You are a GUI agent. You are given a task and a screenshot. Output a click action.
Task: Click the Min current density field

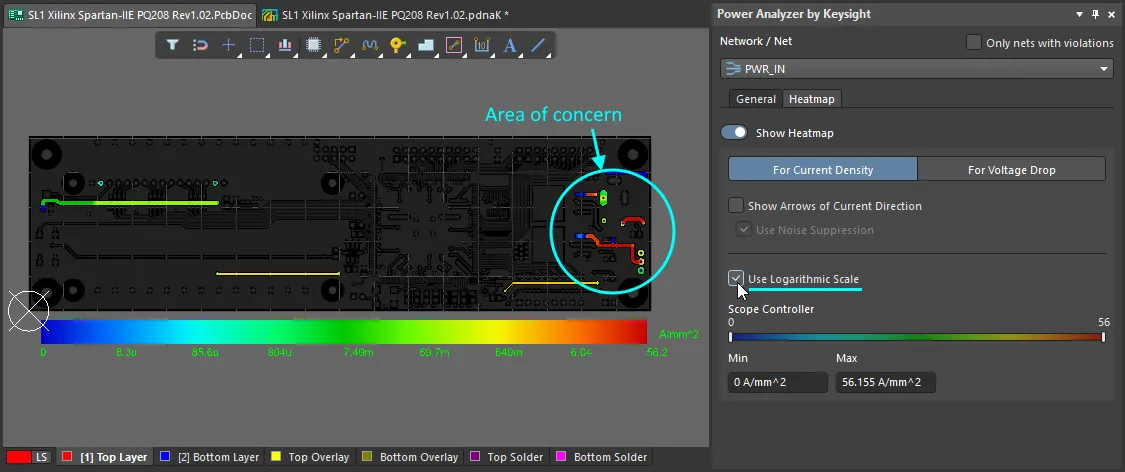[x=778, y=382]
